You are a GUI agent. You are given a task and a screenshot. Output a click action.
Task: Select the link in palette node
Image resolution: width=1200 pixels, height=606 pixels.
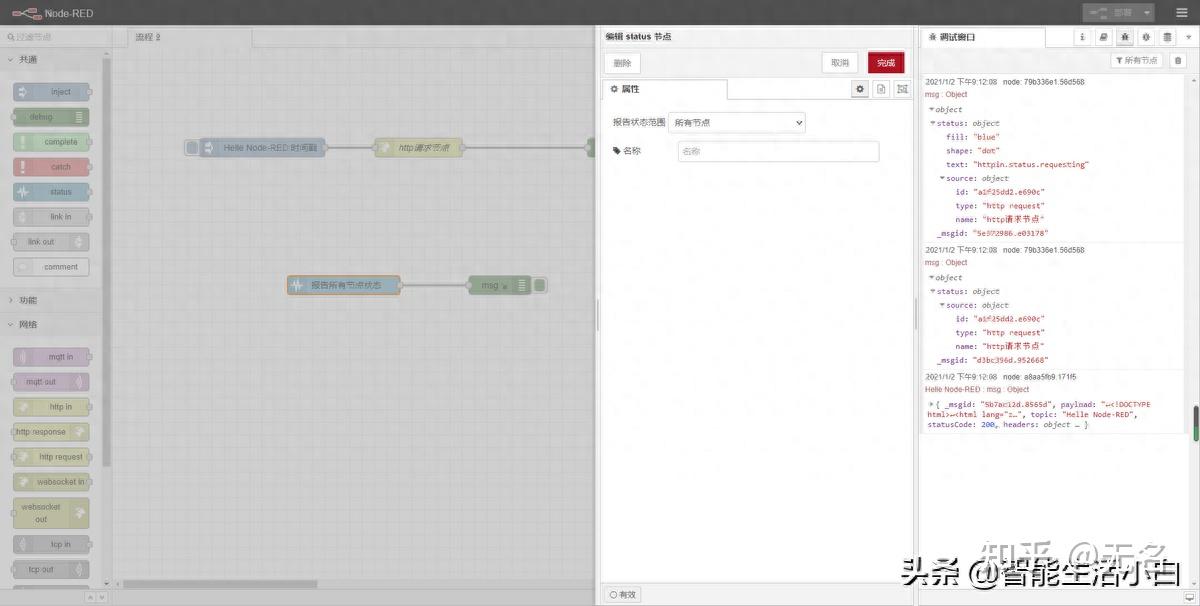pyautogui.click(x=52, y=217)
